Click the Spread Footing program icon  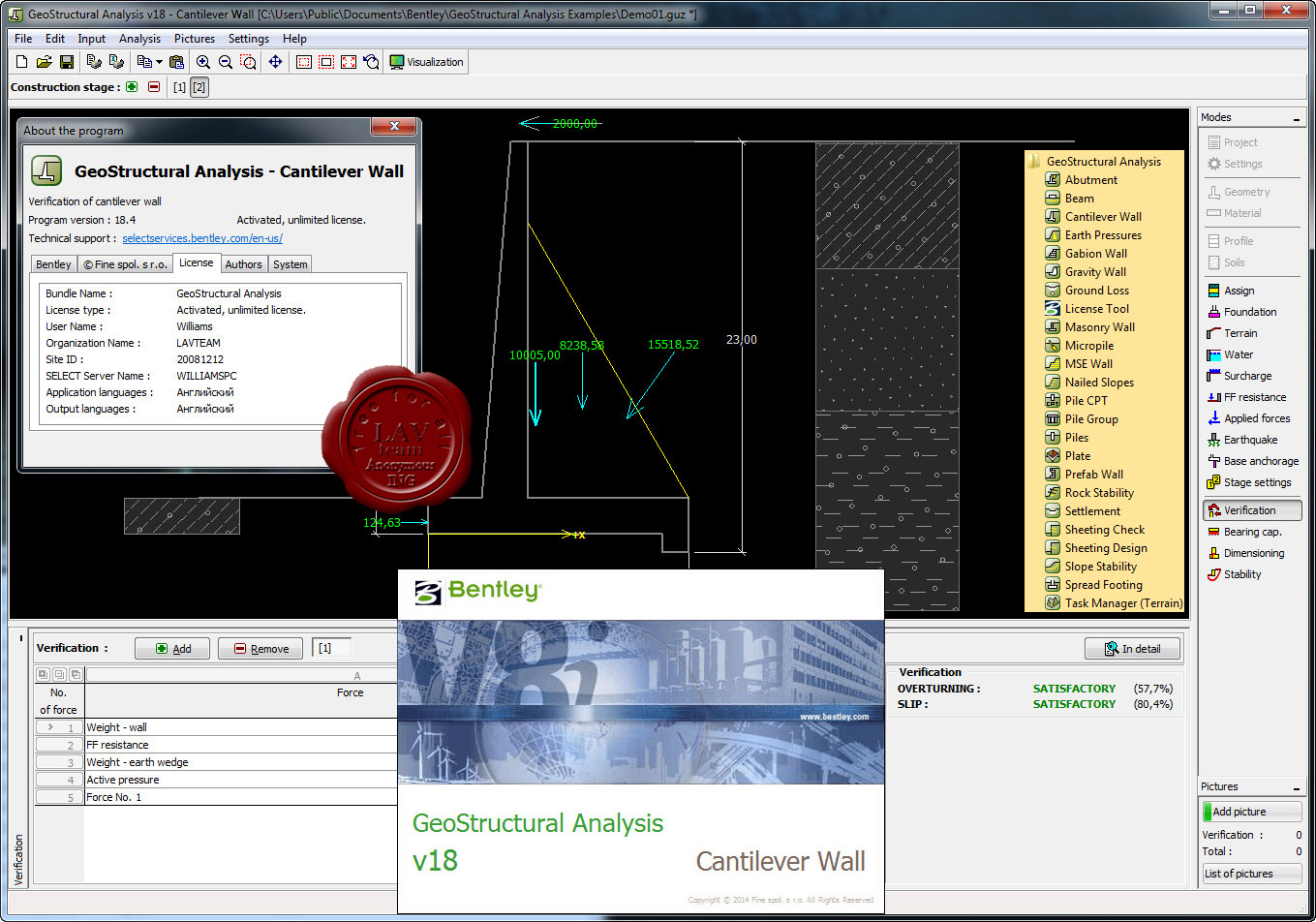point(1053,585)
